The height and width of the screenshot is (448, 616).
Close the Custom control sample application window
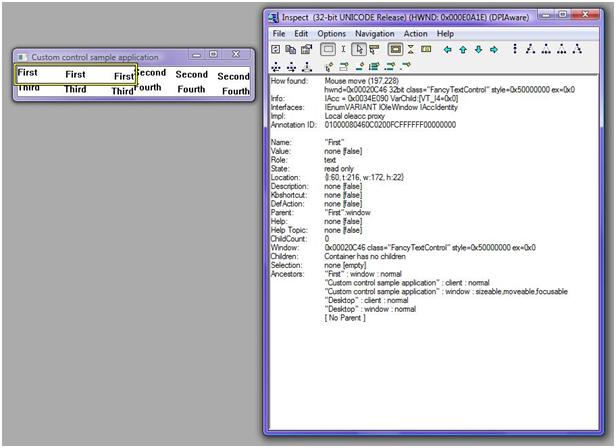click(x=236, y=54)
